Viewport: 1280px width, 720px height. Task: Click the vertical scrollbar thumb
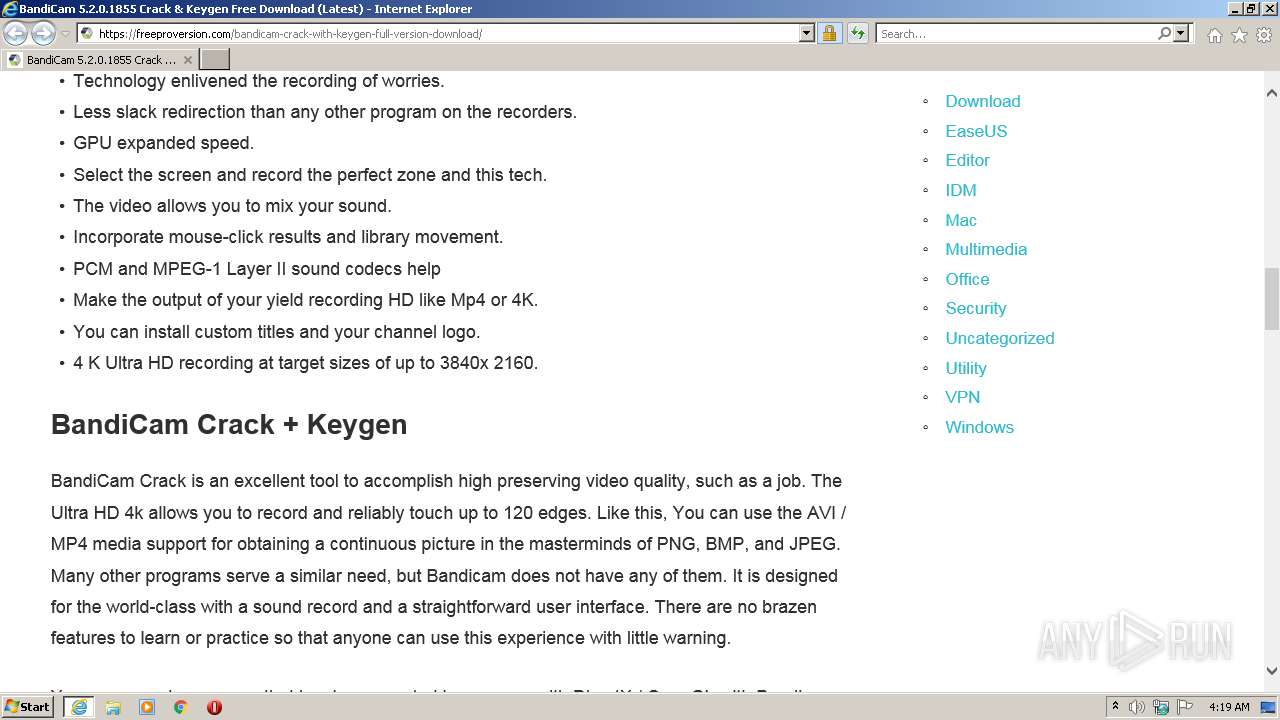1272,298
